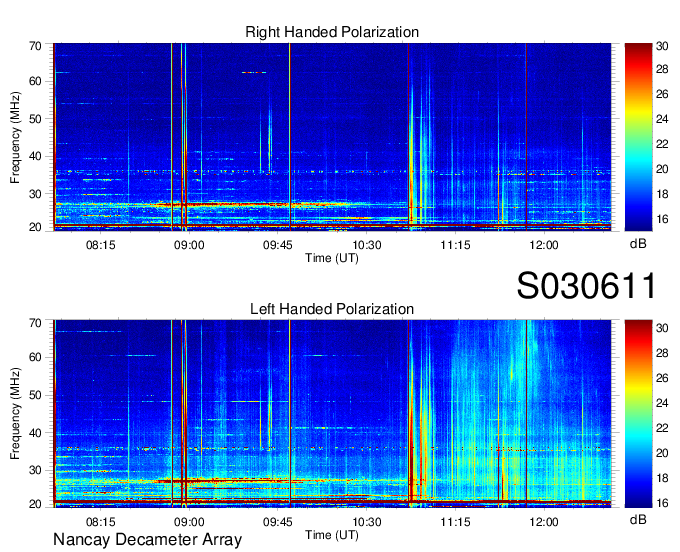Click the "22" dB tick on Left Handed color bar

click(x=662, y=428)
